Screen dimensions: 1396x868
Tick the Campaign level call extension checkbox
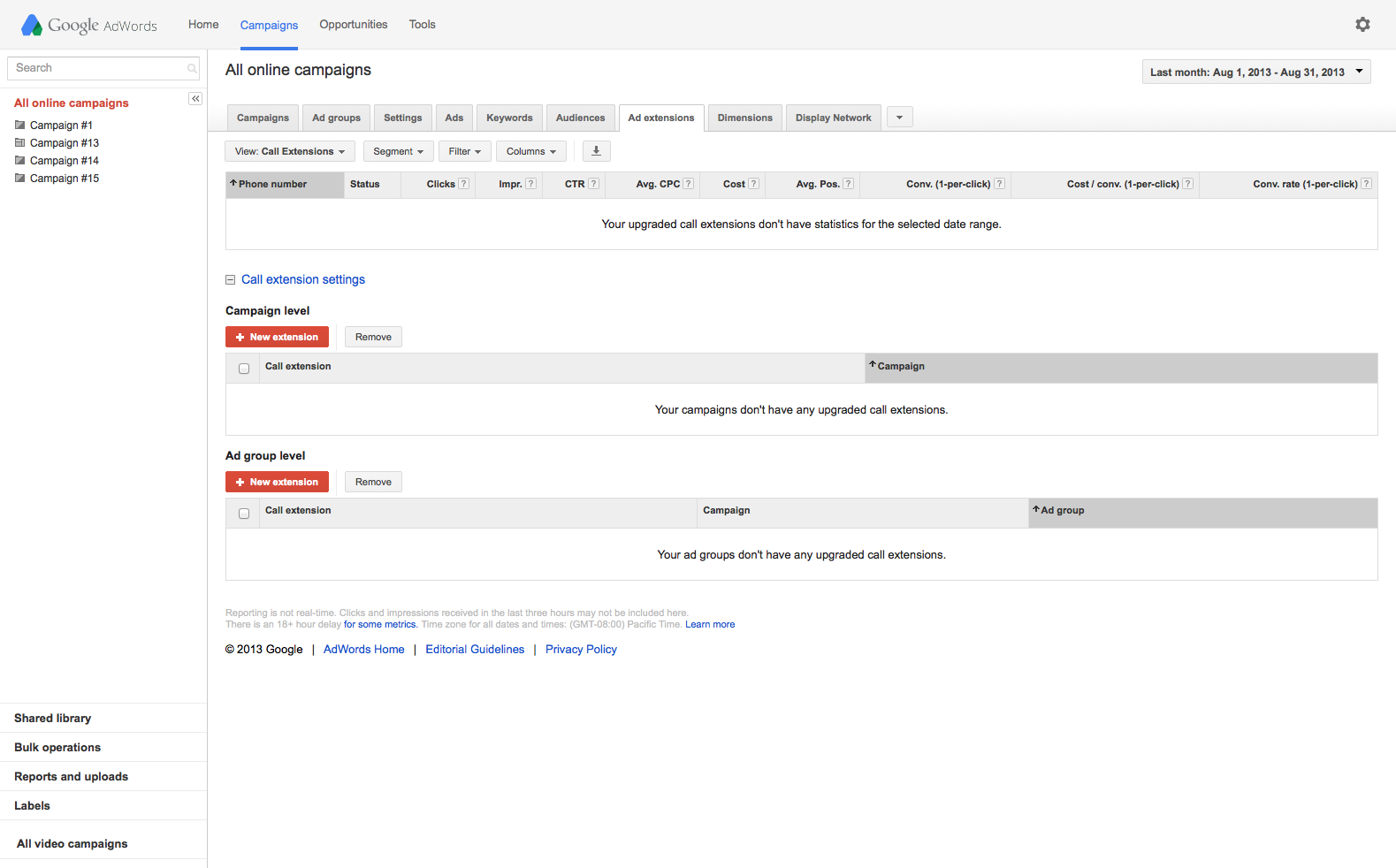pos(244,369)
